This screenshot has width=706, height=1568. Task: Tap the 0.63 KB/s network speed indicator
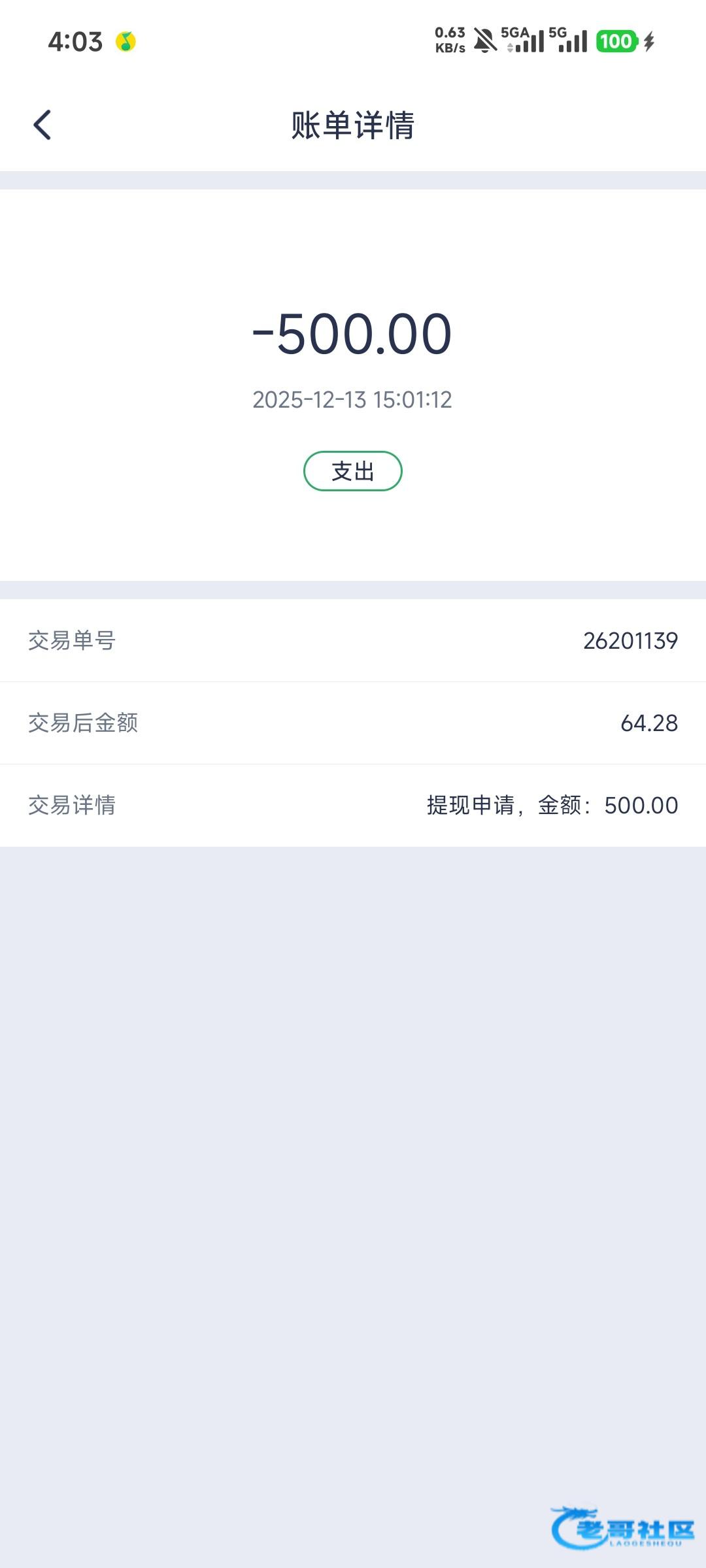coord(450,41)
